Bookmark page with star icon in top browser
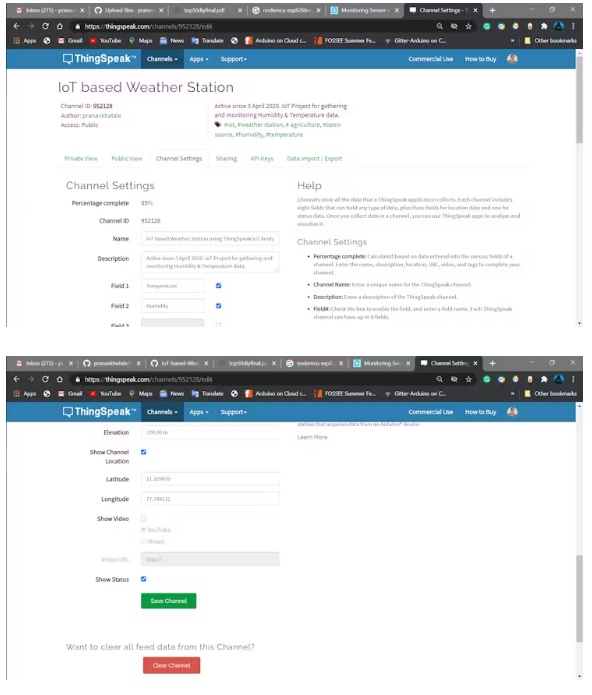This screenshot has height=695, width=592. pyautogui.click(x=468, y=26)
